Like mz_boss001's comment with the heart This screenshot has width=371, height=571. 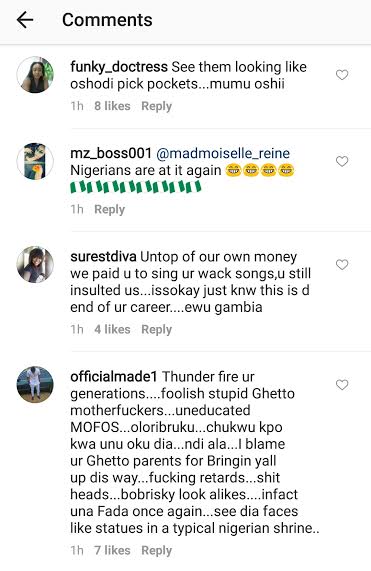tap(342, 161)
